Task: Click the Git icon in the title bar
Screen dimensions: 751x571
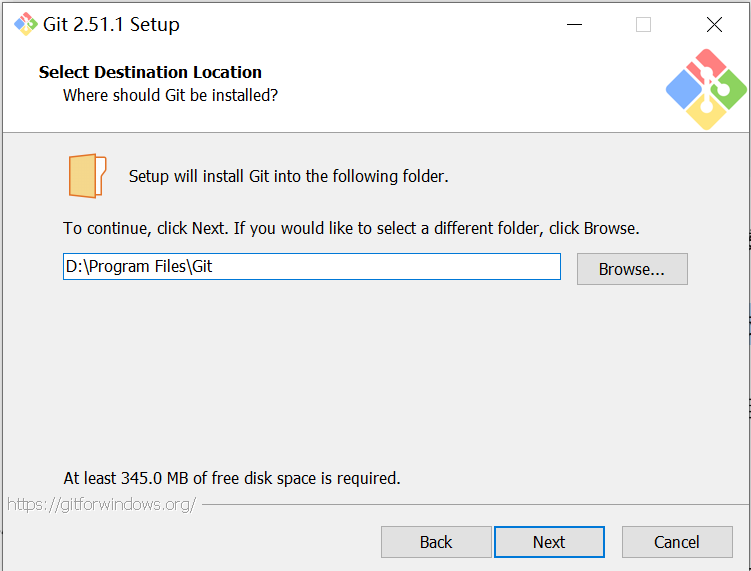Action: pos(26,25)
